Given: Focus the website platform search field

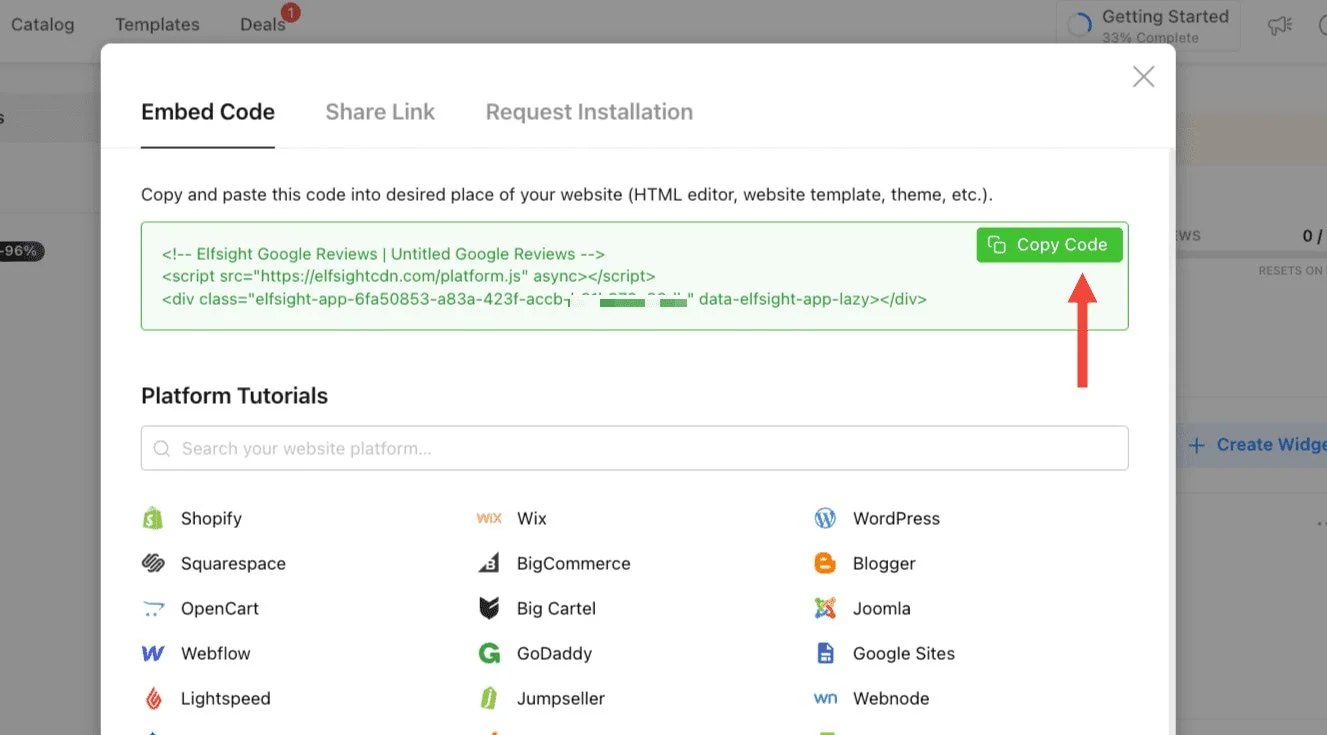Looking at the screenshot, I should pos(634,449).
